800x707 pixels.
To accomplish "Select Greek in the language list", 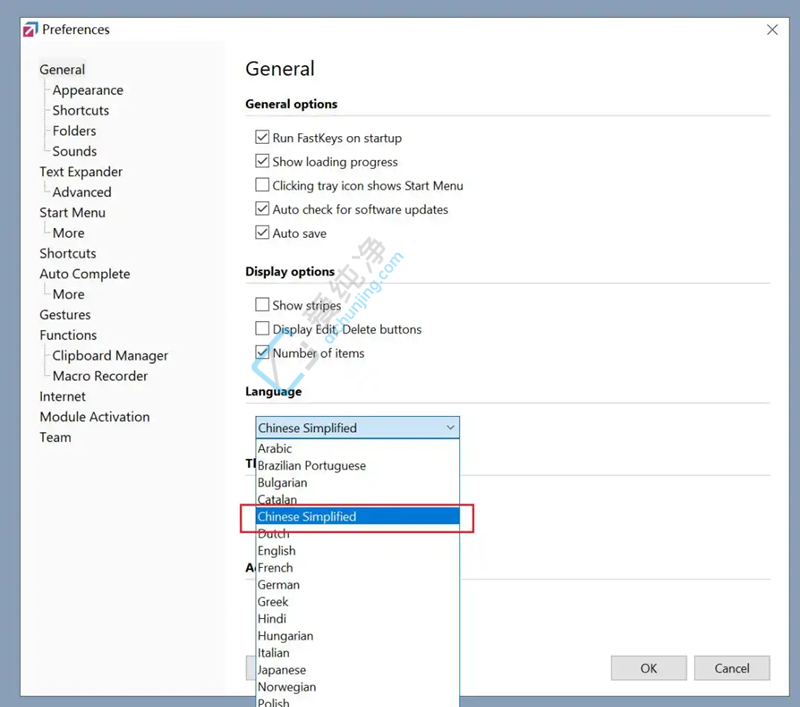I will pyautogui.click(x=357, y=602).
